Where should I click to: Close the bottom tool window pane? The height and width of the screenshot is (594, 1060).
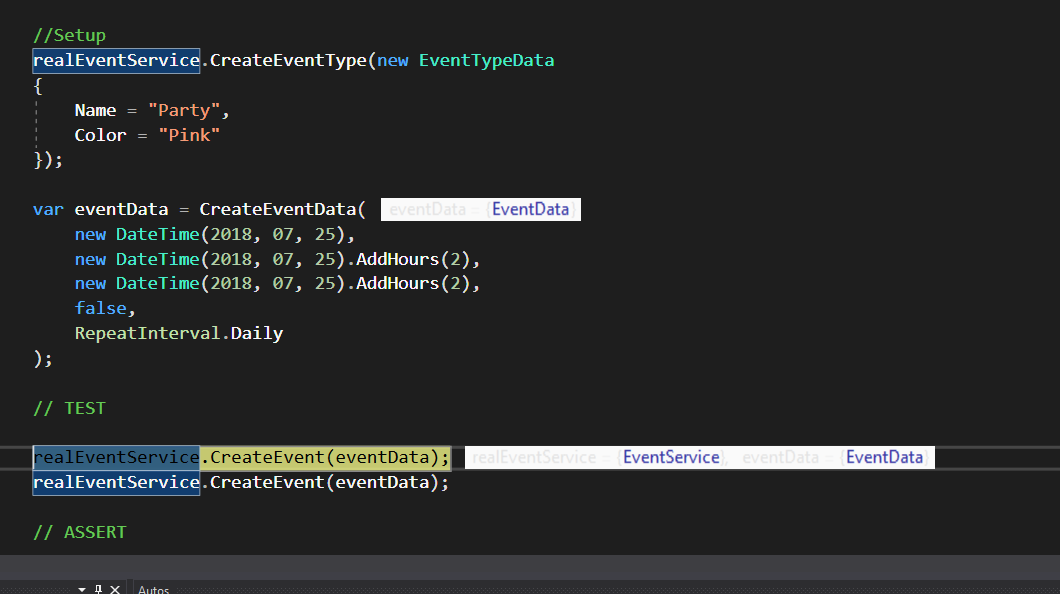[x=115, y=589]
